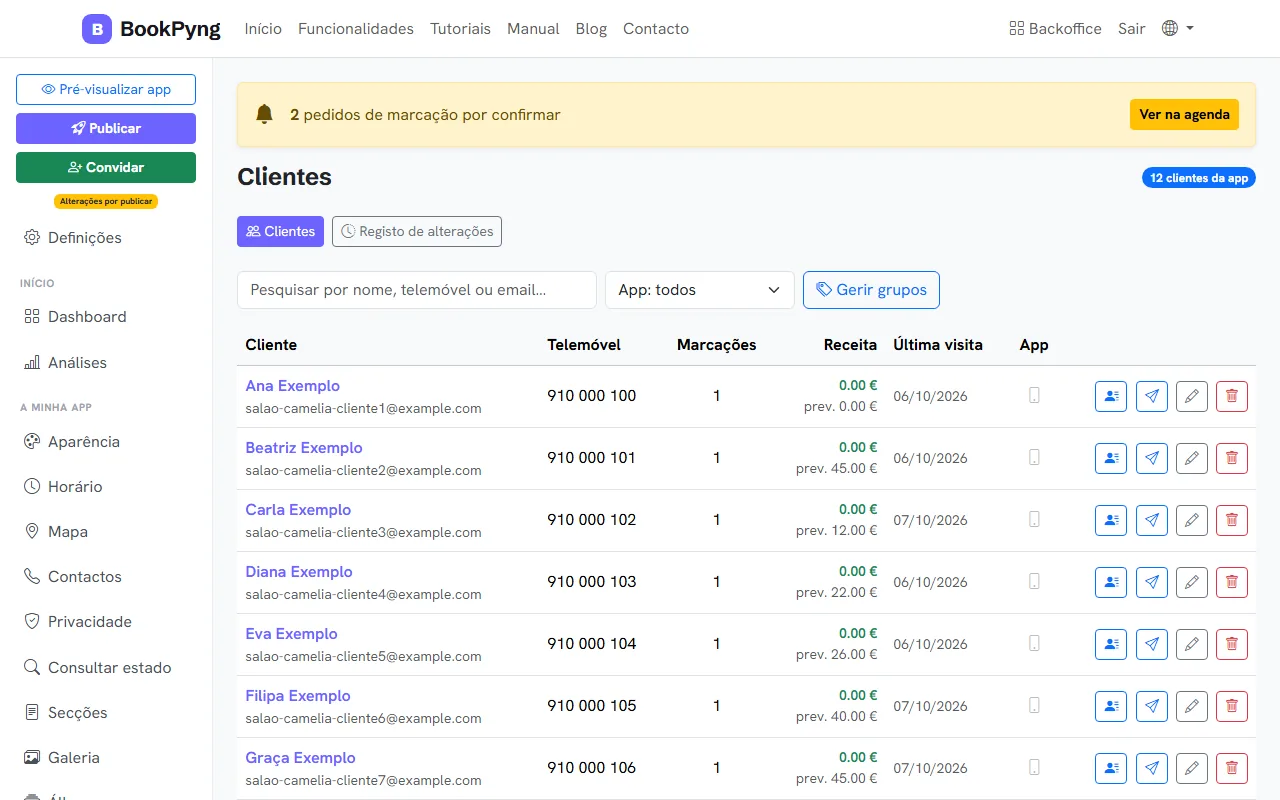Click the client search input field
1280x800 pixels.
pos(417,290)
